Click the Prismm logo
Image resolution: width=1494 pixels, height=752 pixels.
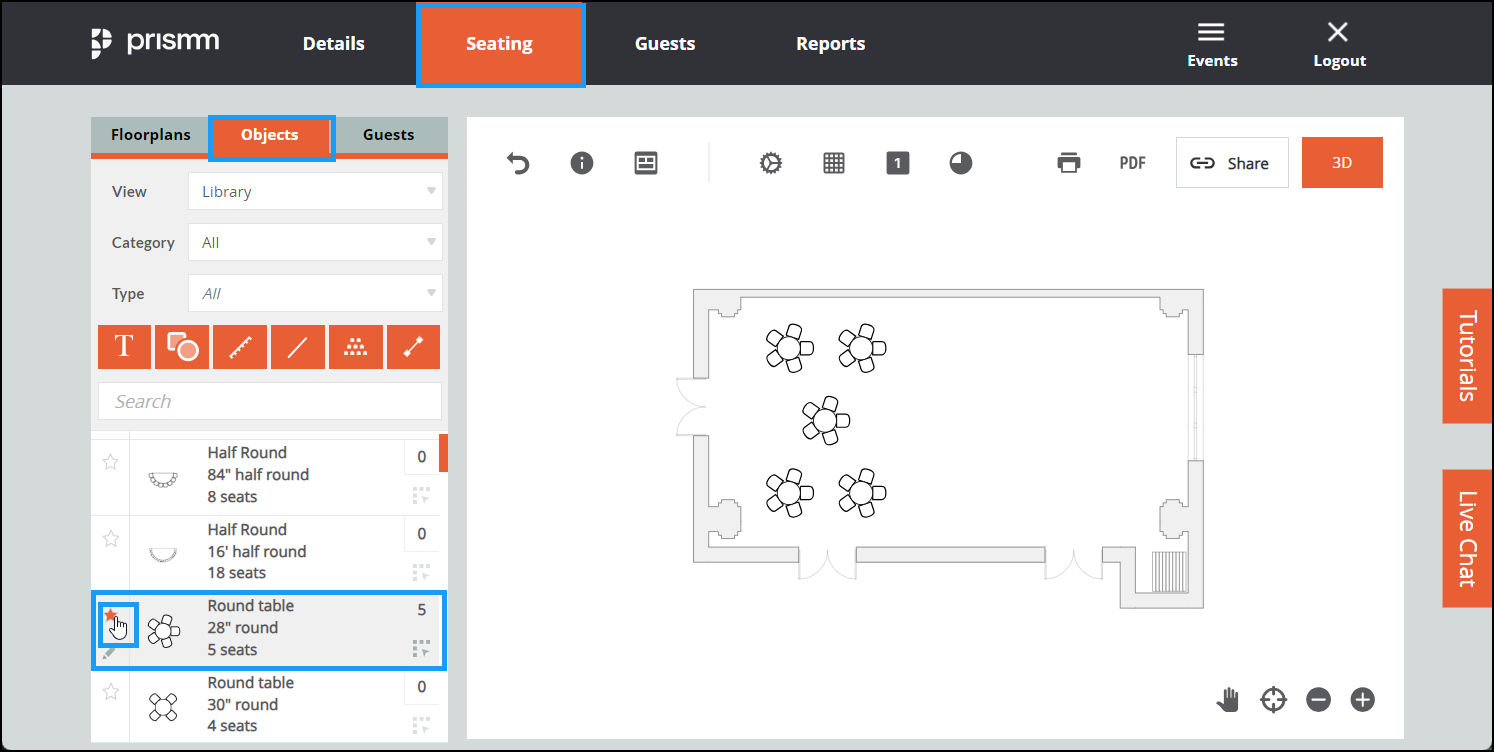[x=155, y=43]
